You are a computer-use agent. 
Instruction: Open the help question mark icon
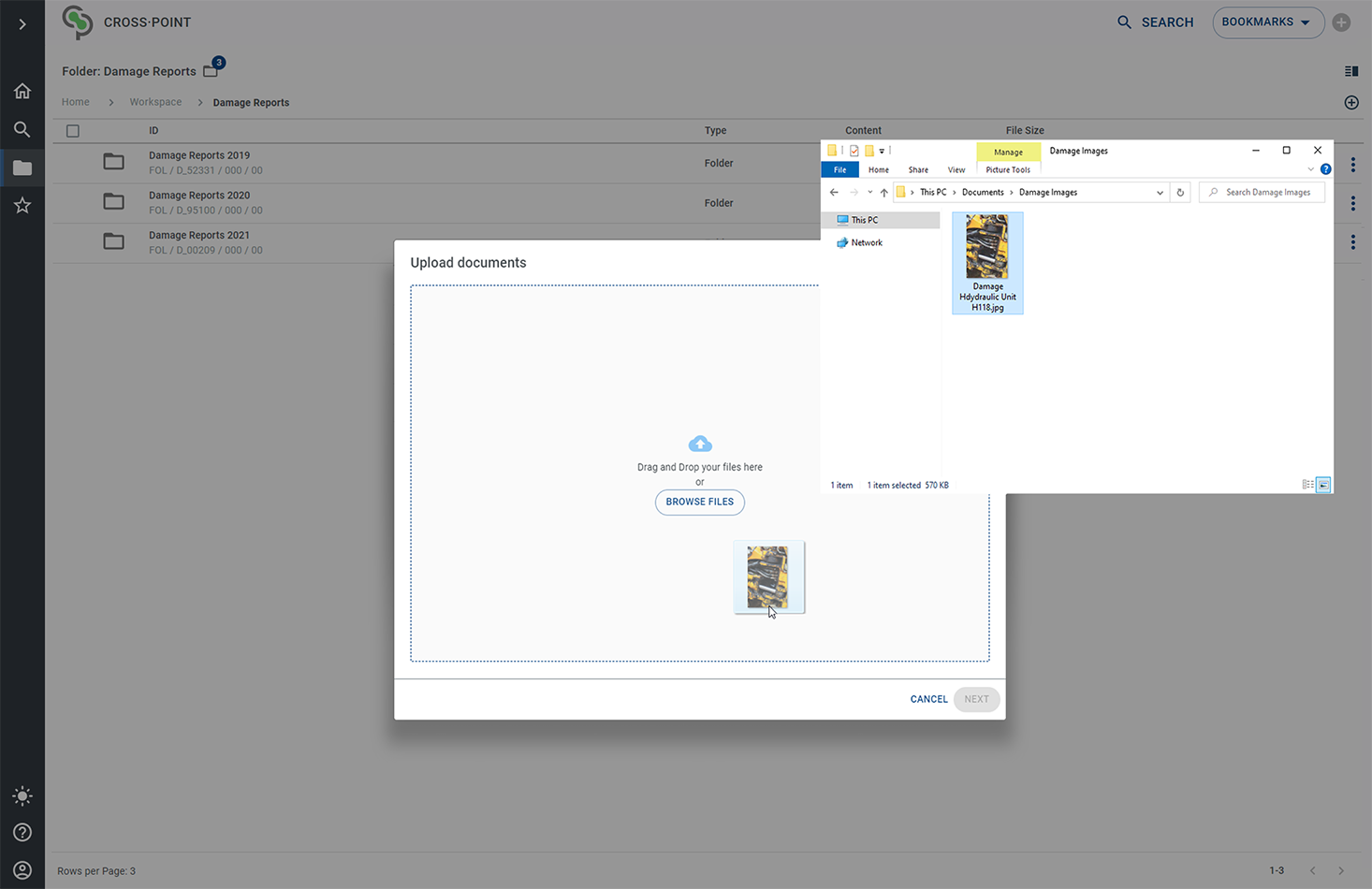(22, 833)
